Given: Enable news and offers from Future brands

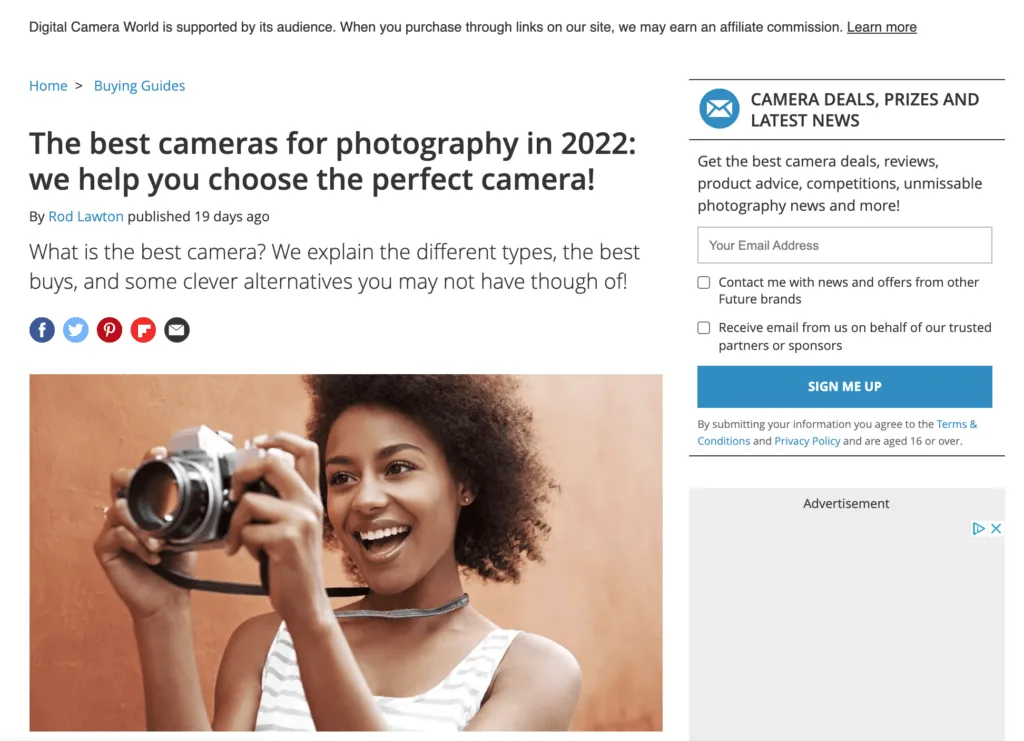Looking at the screenshot, I should click(704, 283).
